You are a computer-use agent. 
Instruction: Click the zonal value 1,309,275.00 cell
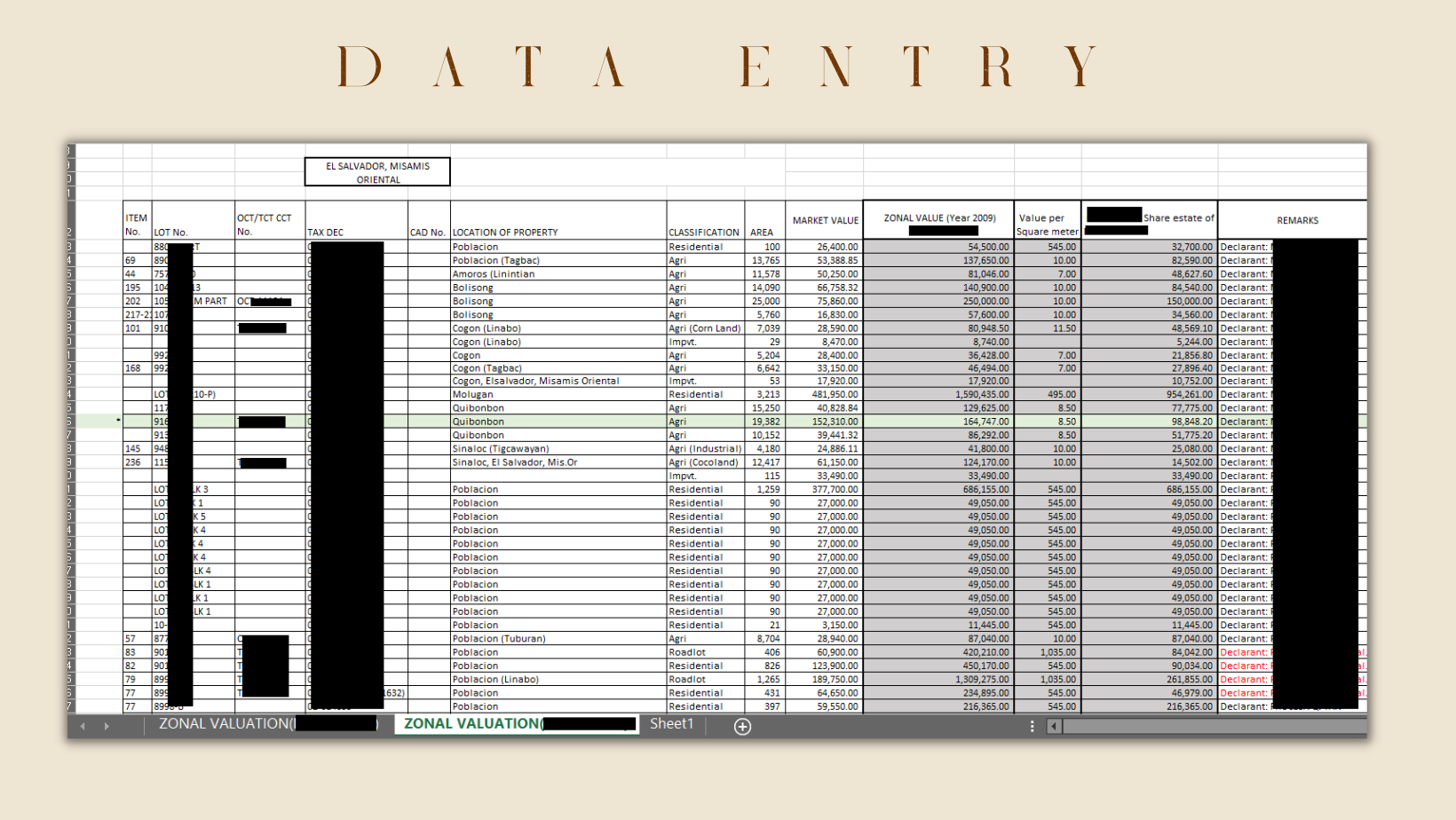pos(938,680)
